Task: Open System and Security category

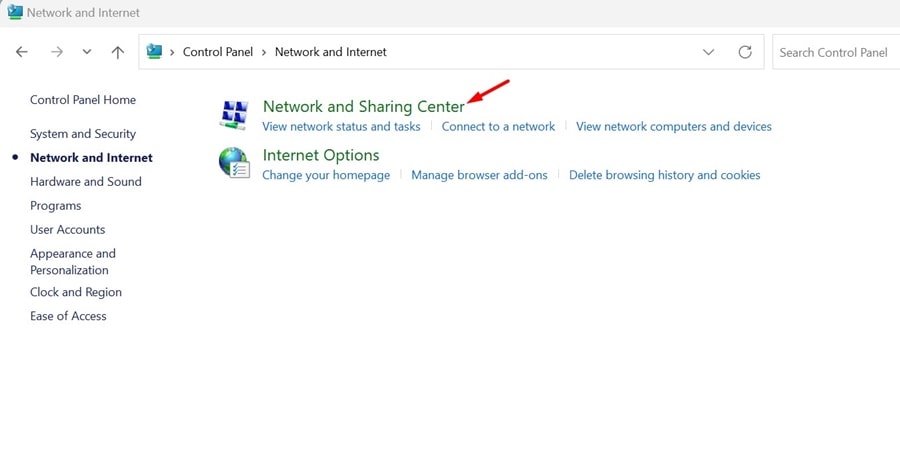Action: [83, 134]
